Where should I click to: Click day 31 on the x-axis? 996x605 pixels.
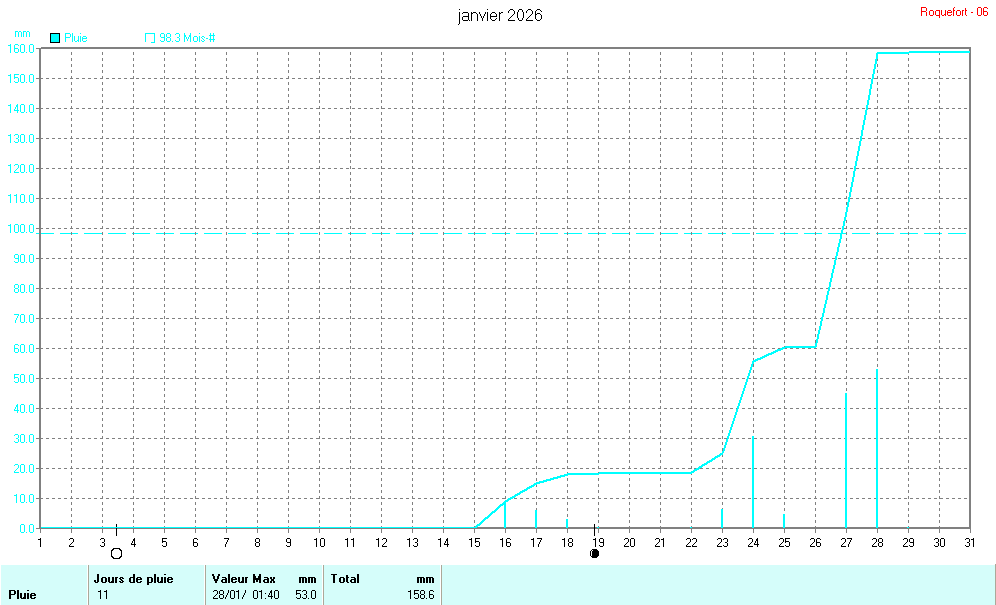tap(969, 542)
